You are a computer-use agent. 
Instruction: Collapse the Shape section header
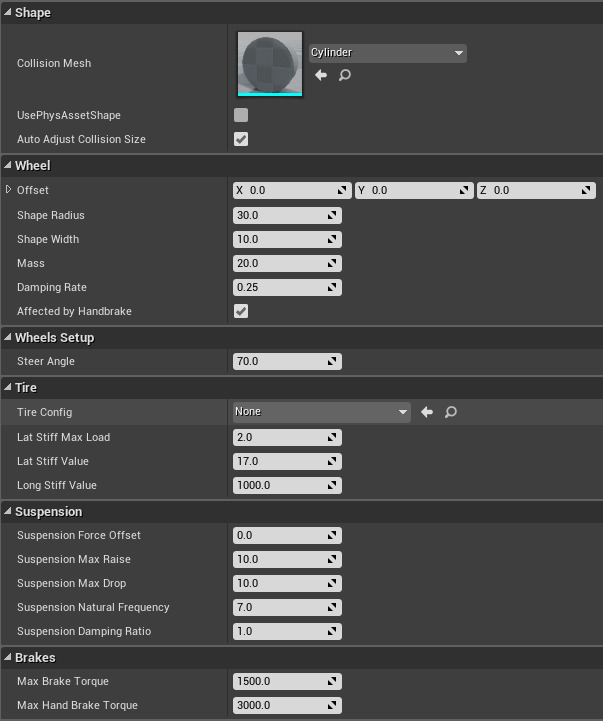point(32,12)
